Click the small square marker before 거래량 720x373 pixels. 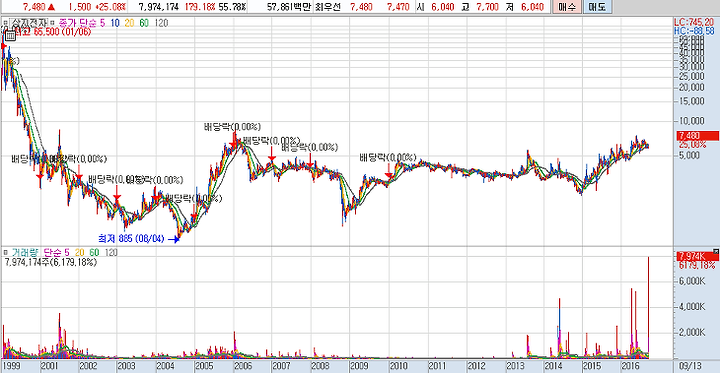pyautogui.click(x=5, y=253)
